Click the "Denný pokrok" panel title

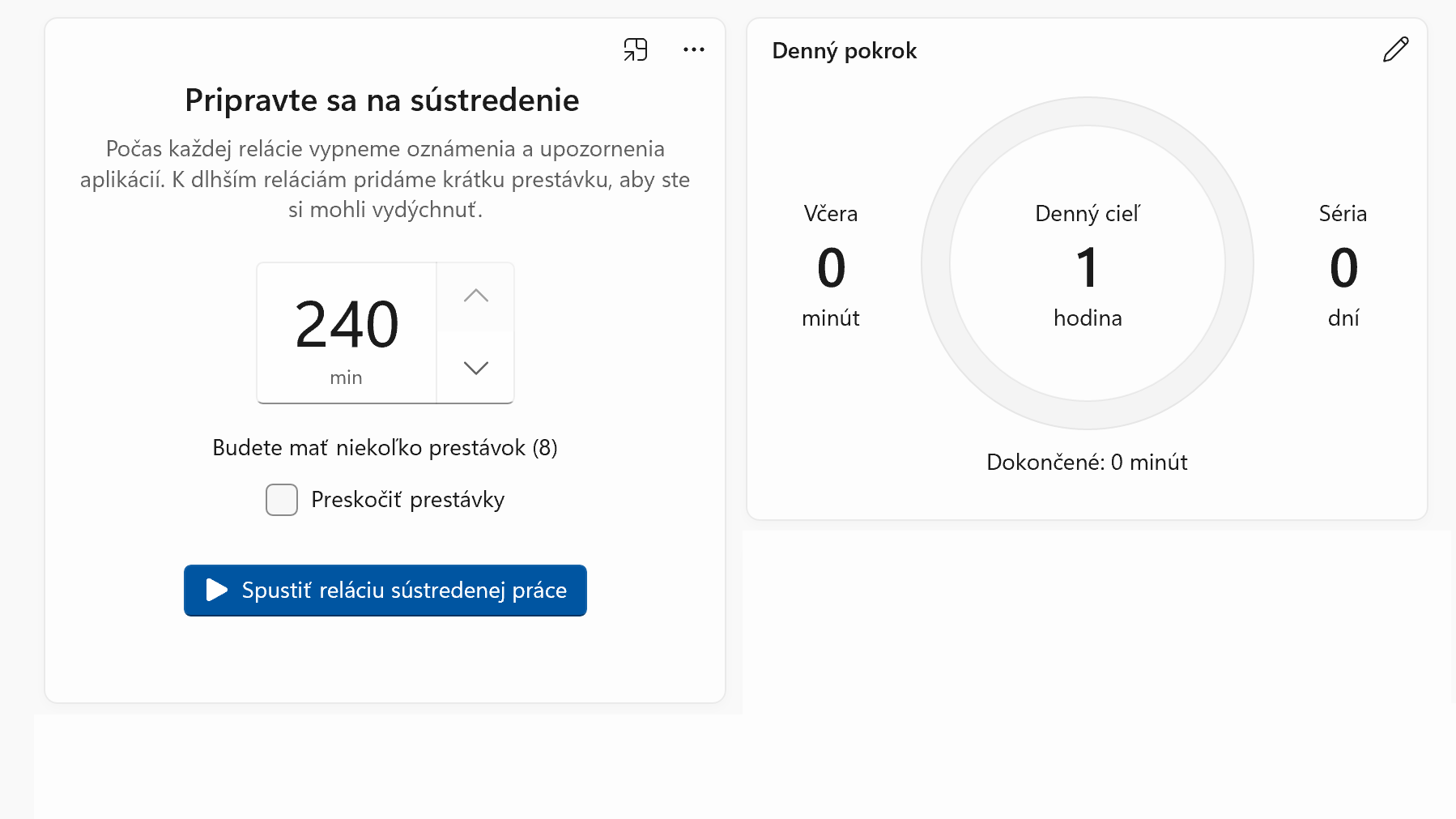pyautogui.click(x=845, y=50)
